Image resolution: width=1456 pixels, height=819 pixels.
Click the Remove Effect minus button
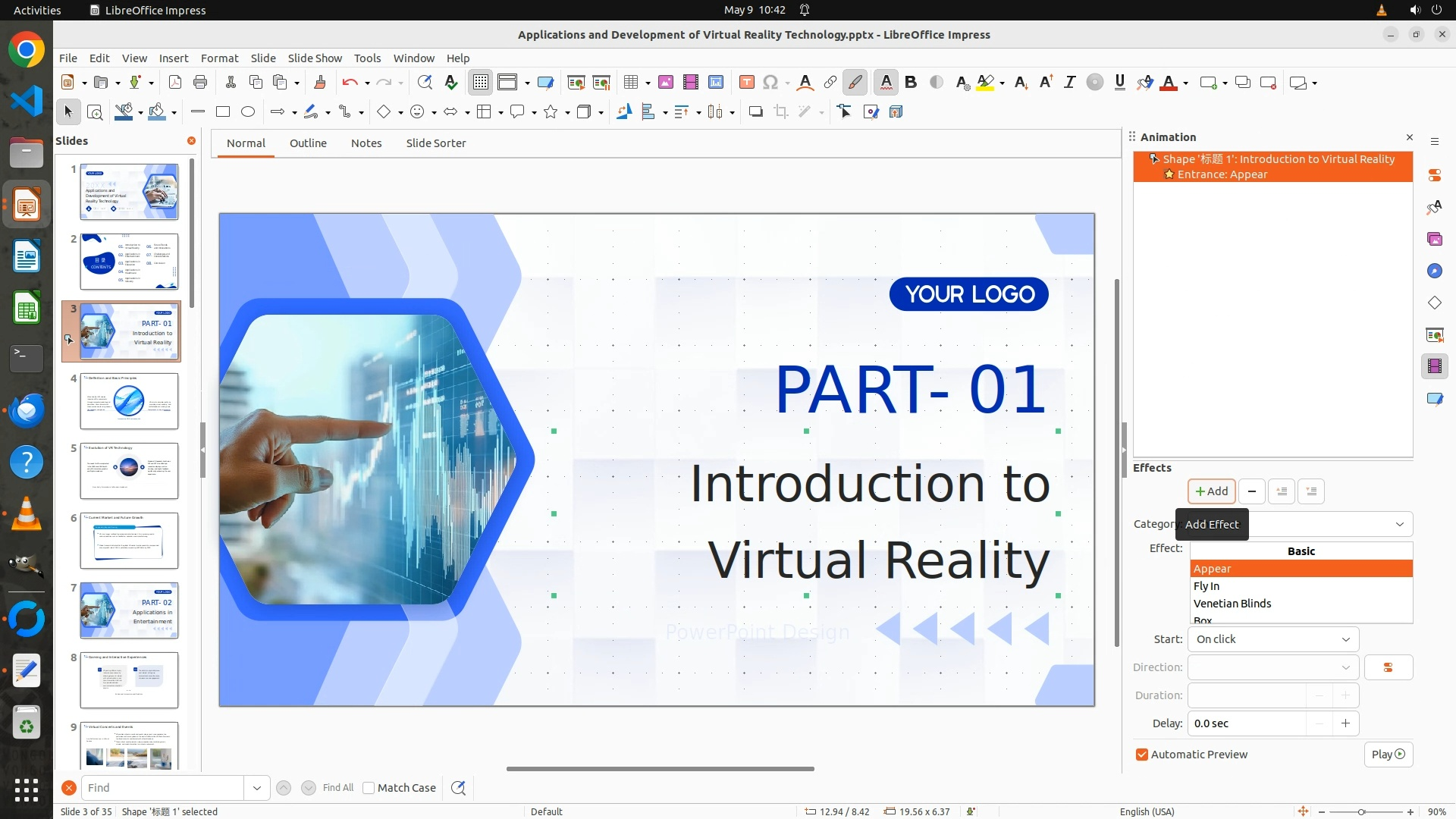1252,491
